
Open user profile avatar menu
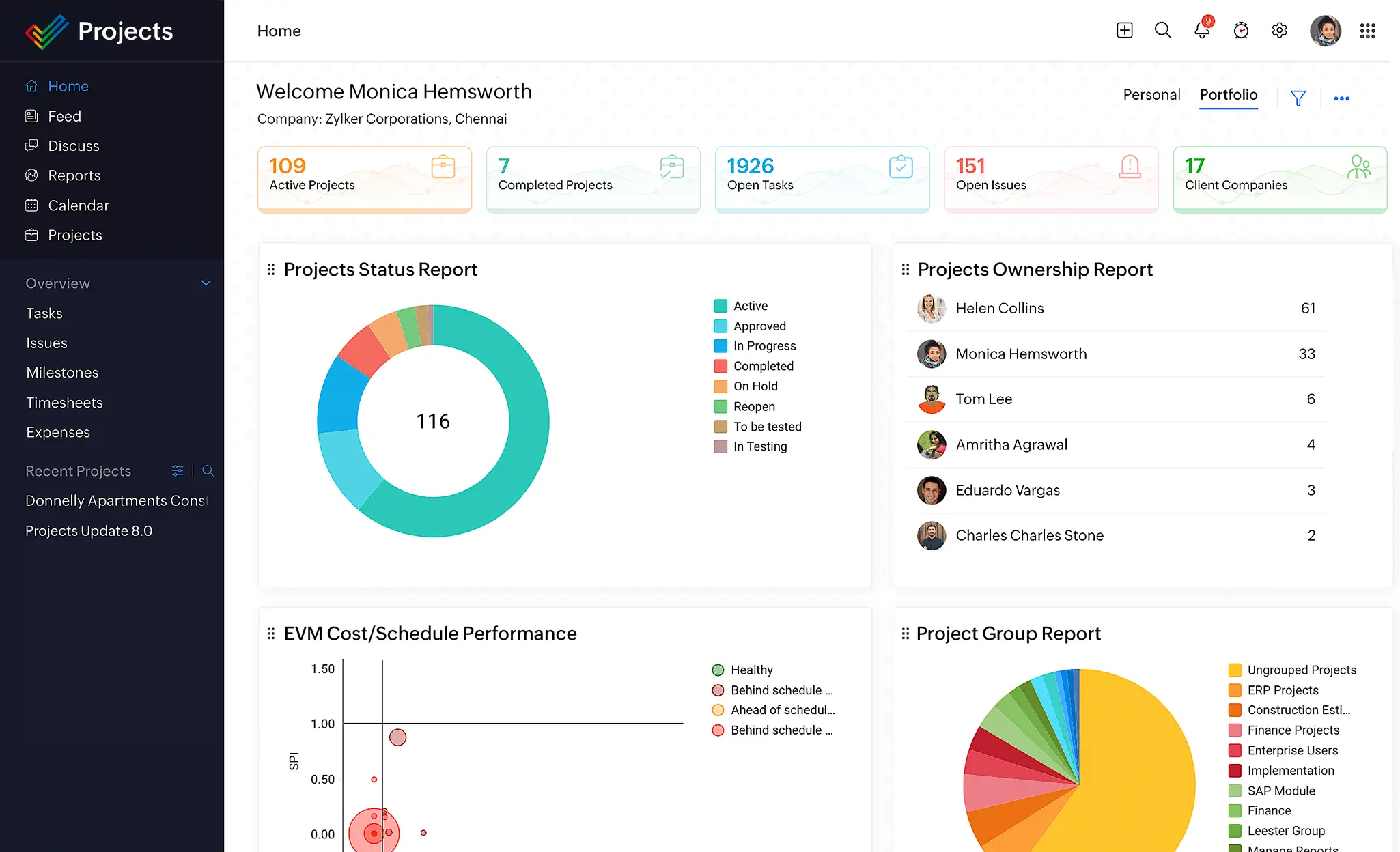[1325, 31]
